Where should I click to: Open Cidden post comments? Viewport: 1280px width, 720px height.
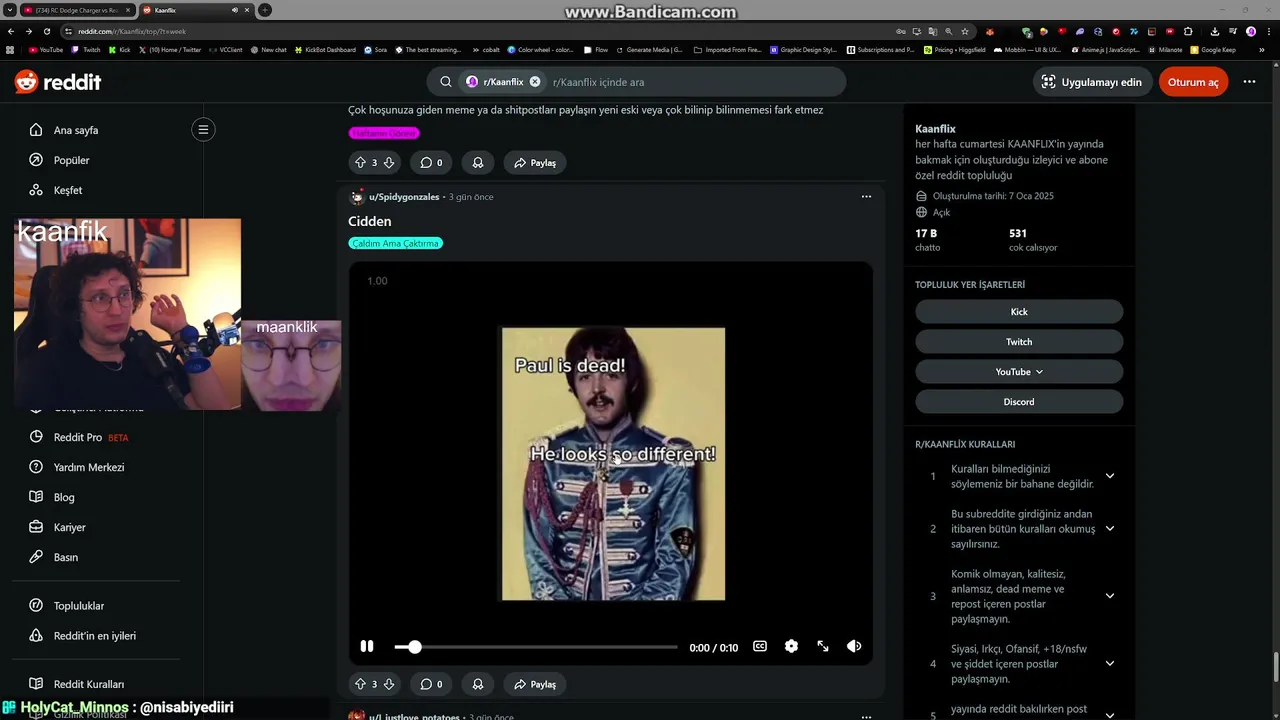pyautogui.click(x=431, y=684)
